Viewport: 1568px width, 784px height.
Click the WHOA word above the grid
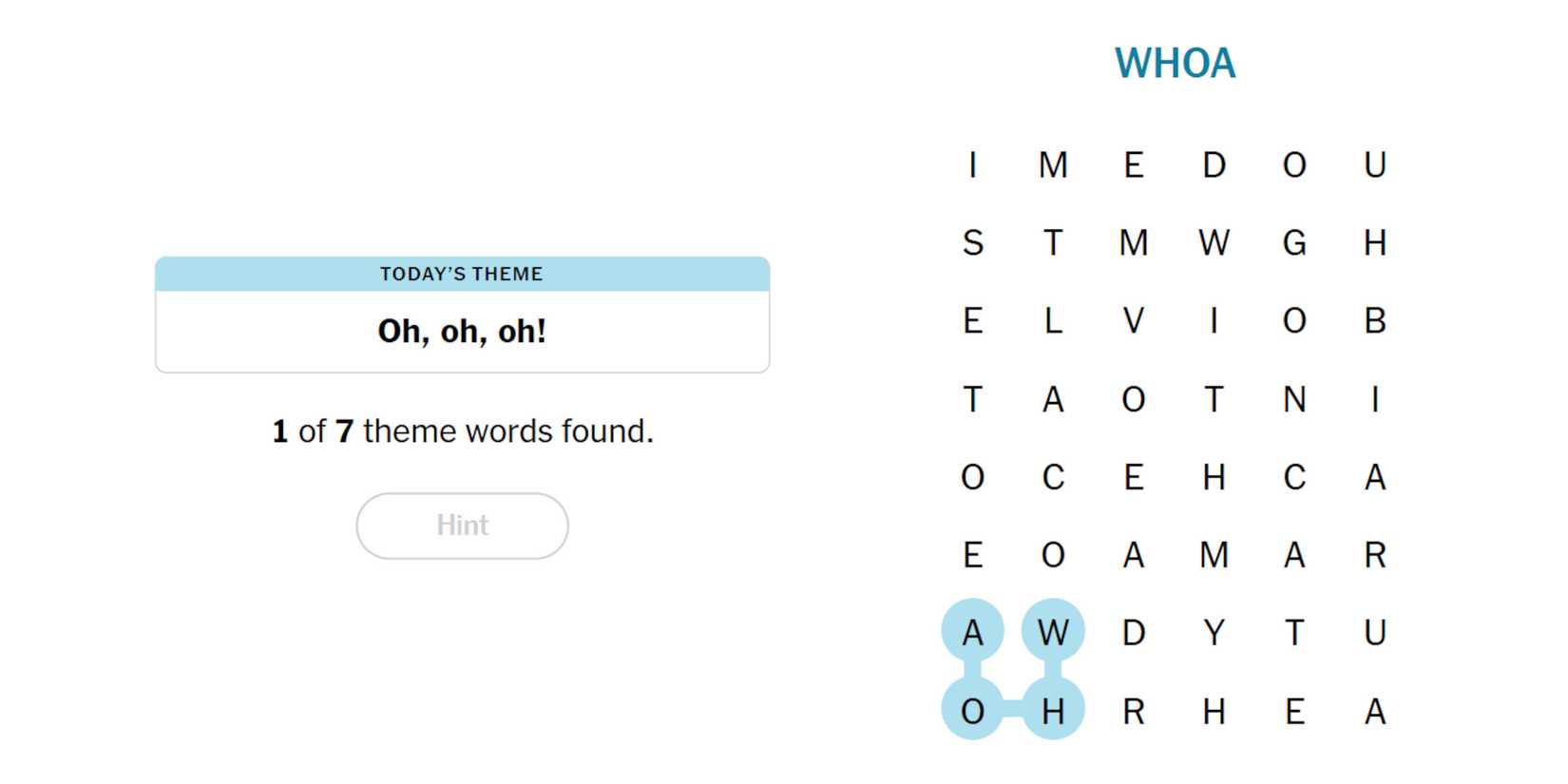coord(1175,64)
